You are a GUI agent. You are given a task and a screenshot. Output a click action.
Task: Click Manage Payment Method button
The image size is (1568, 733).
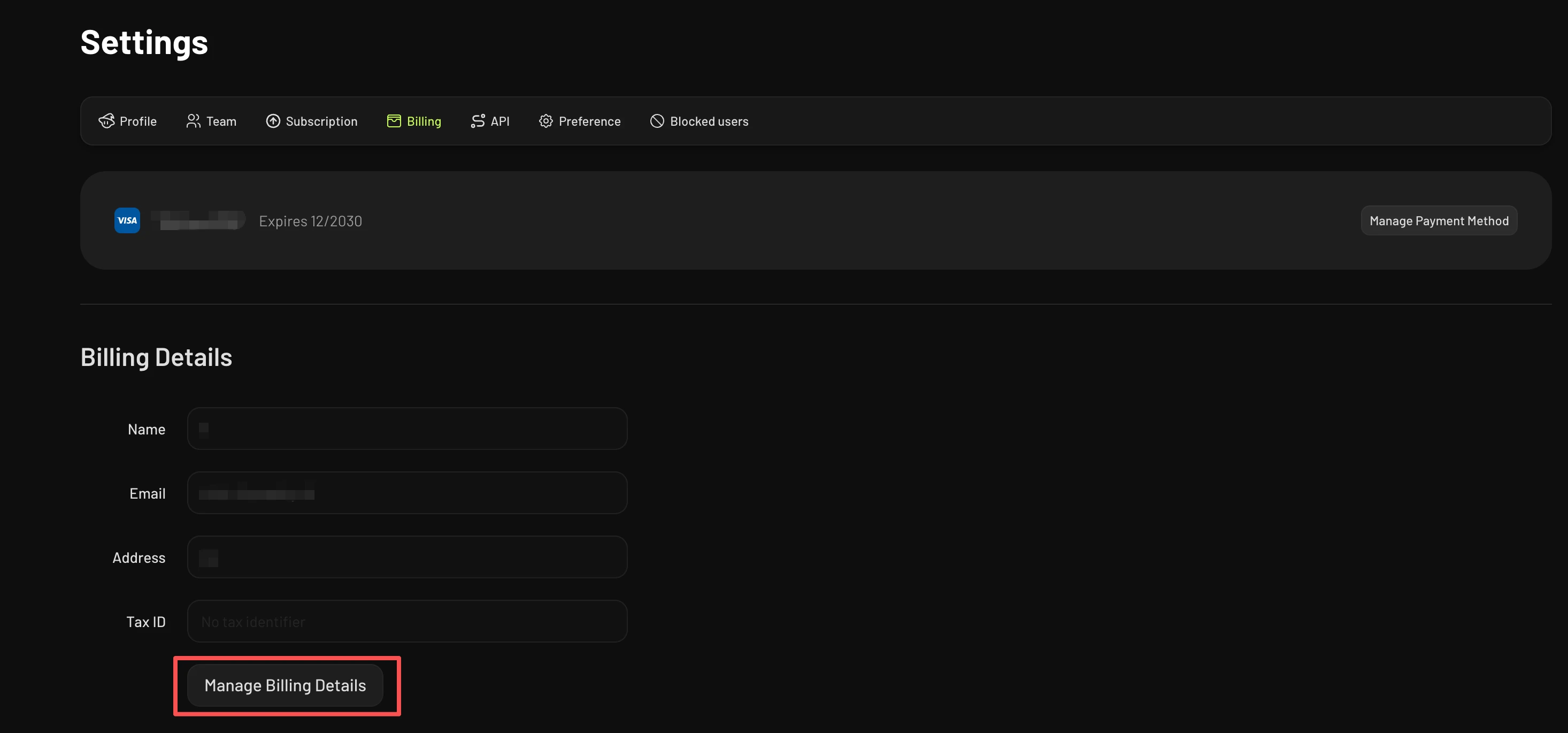coord(1439,220)
